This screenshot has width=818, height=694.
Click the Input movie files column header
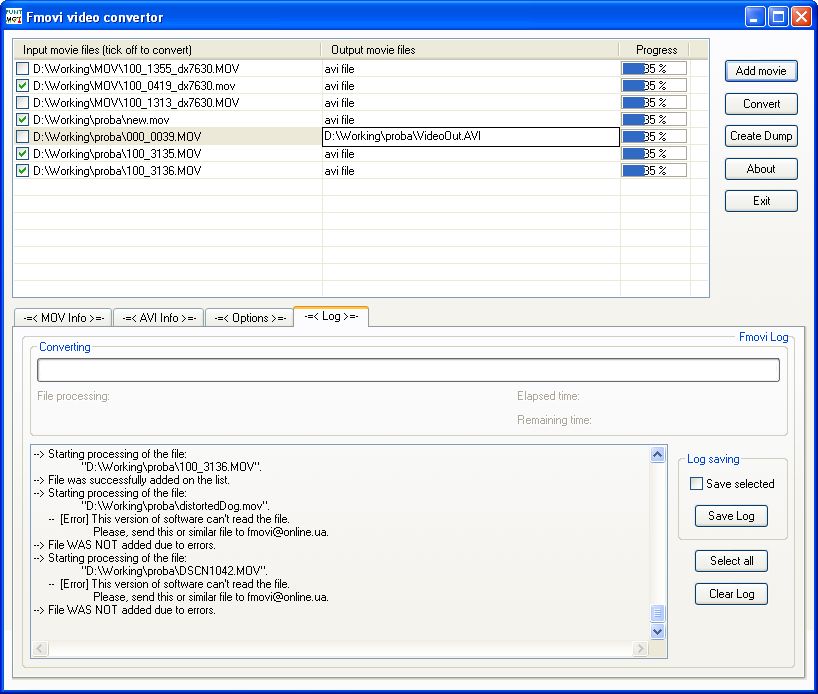tap(167, 50)
